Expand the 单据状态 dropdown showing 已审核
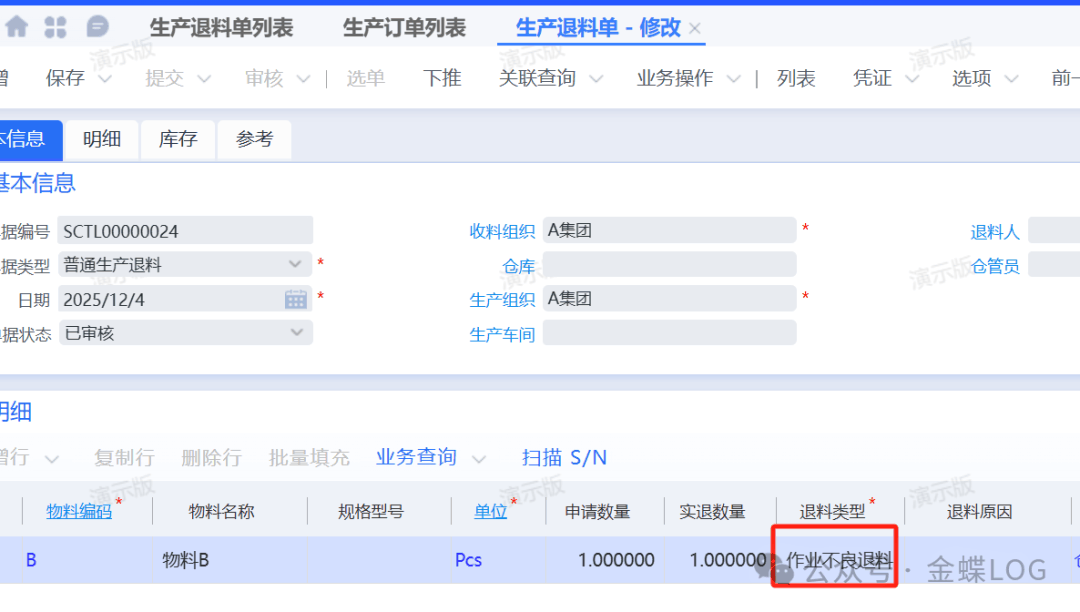 [296, 333]
